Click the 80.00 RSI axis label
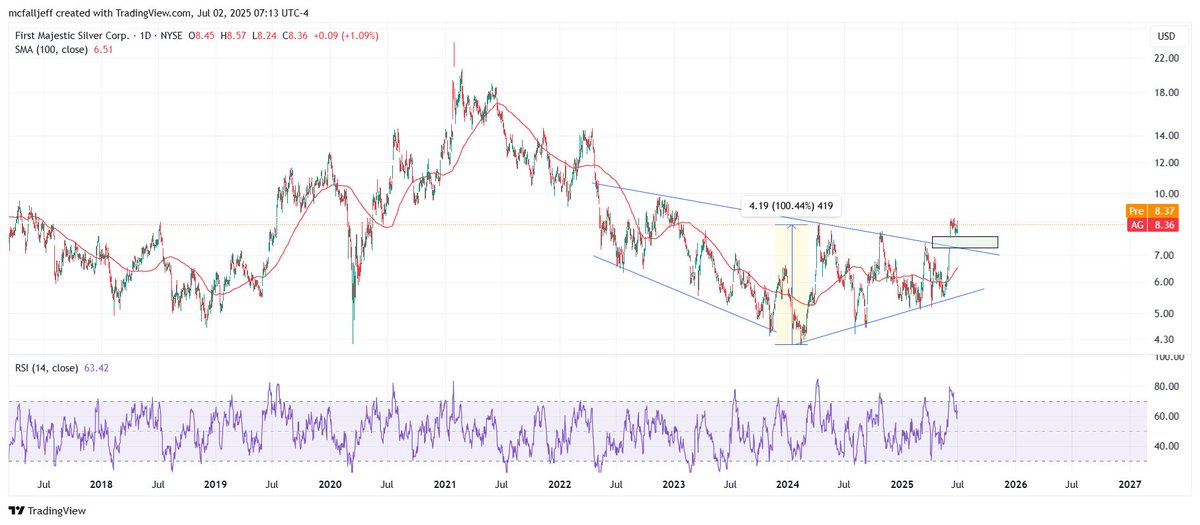 [x=1167, y=386]
